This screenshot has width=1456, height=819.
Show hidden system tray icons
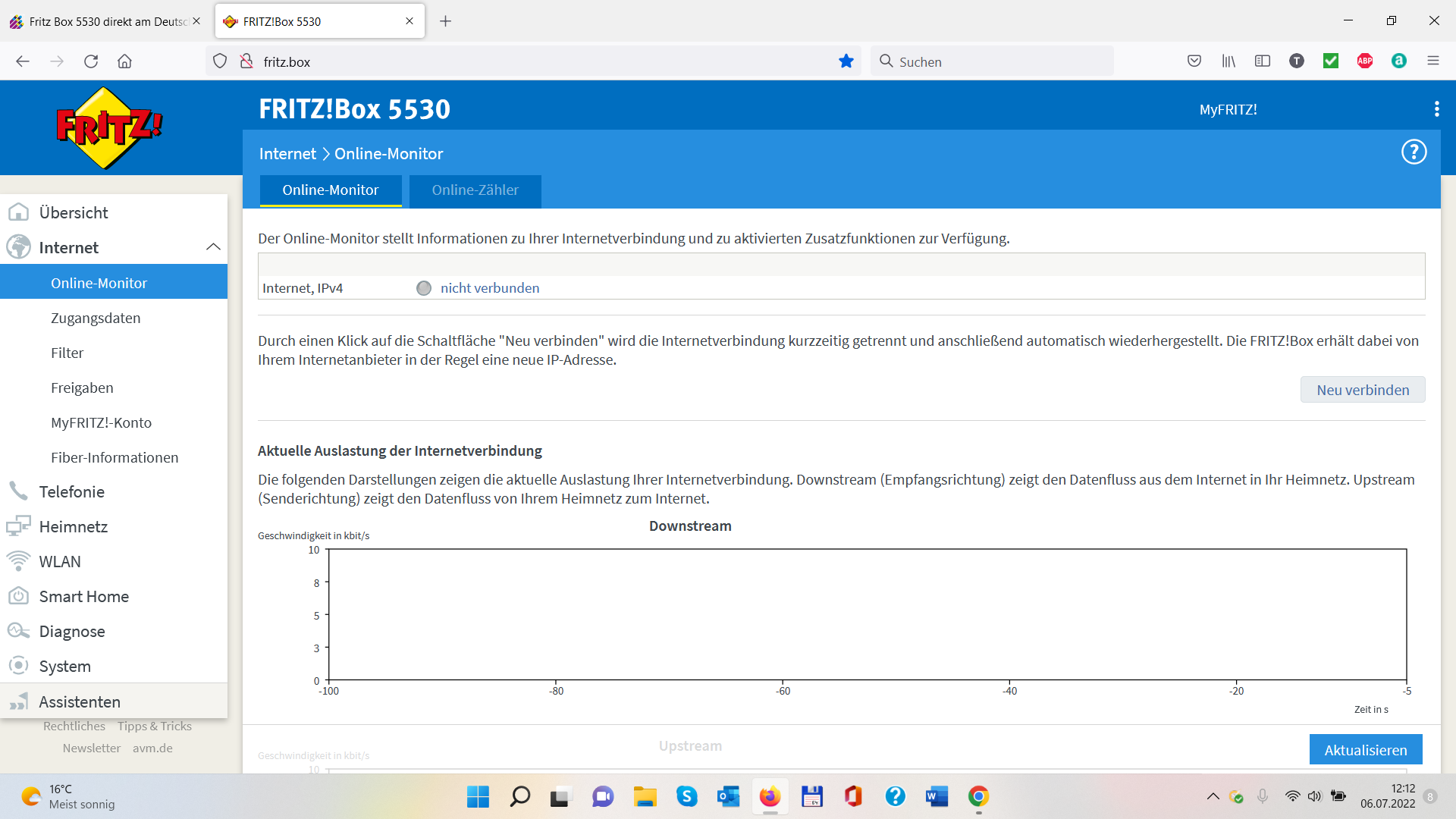tap(1213, 796)
